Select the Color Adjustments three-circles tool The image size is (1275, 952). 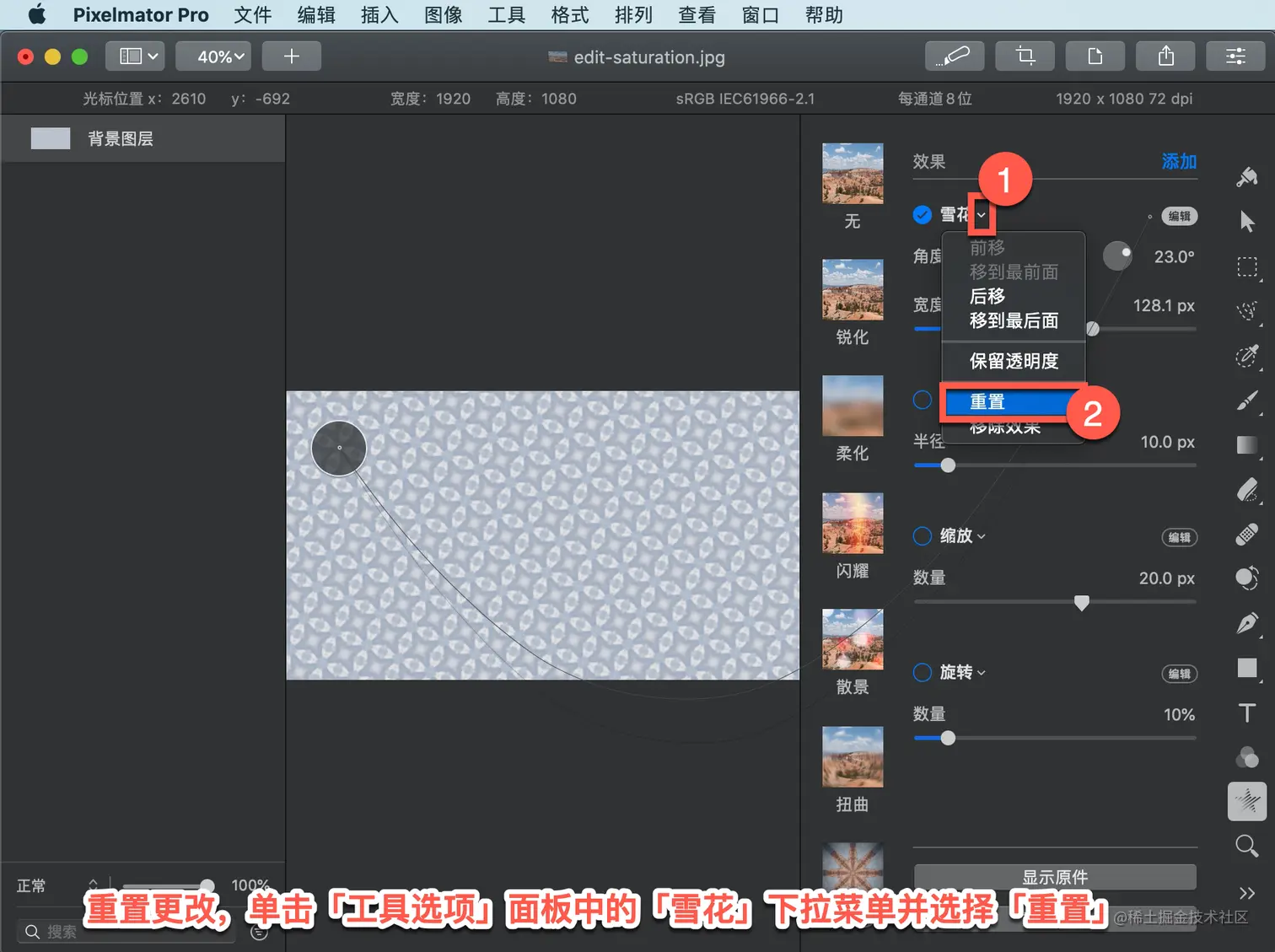click(1247, 756)
